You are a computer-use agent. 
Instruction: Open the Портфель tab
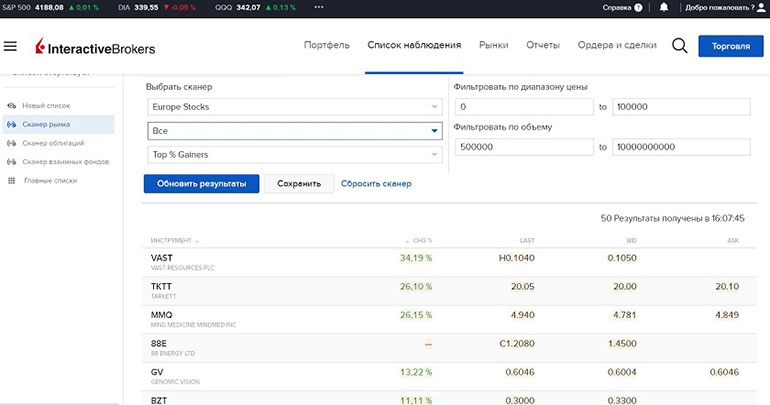tap(327, 45)
